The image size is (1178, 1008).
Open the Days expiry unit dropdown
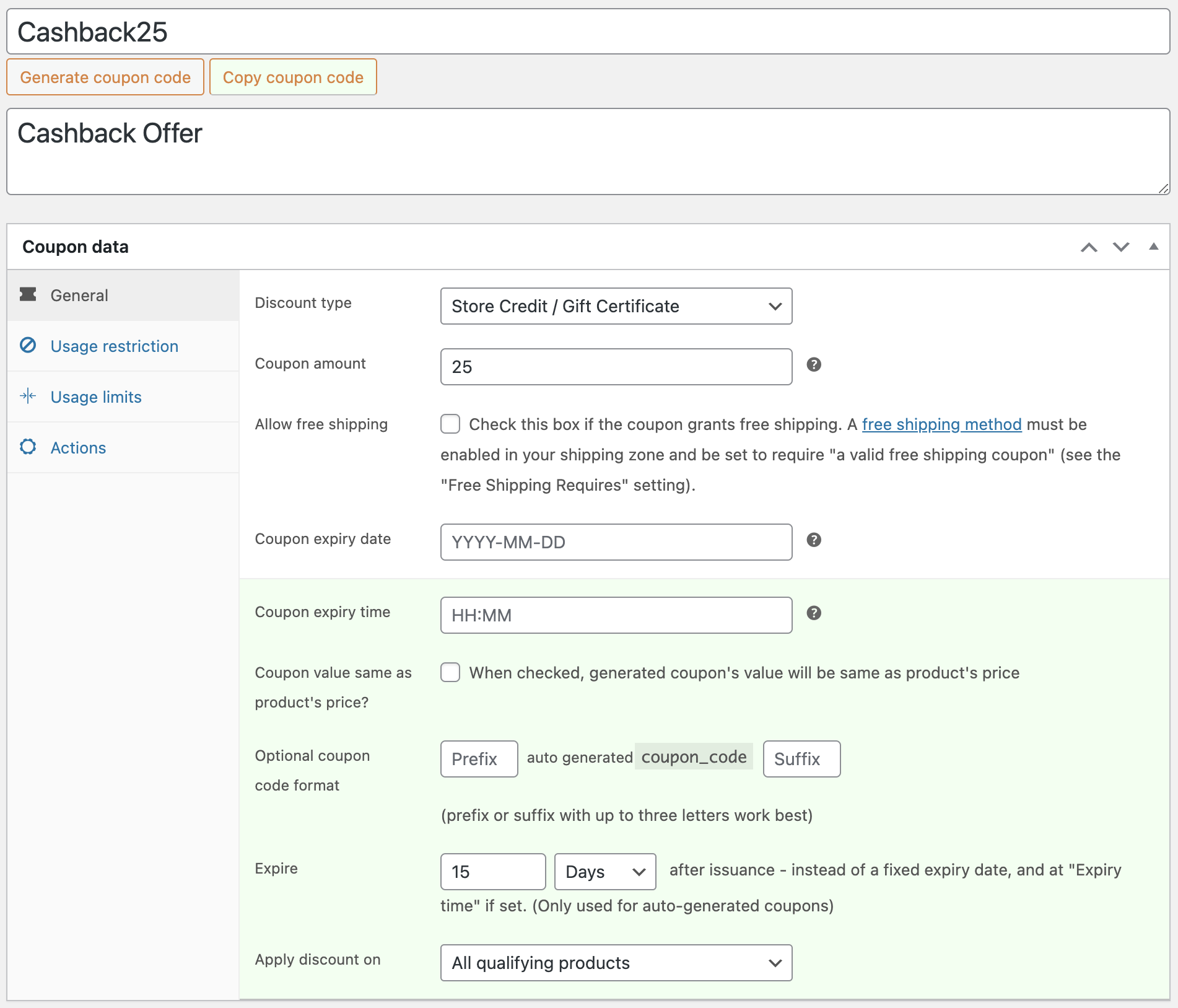[604, 872]
